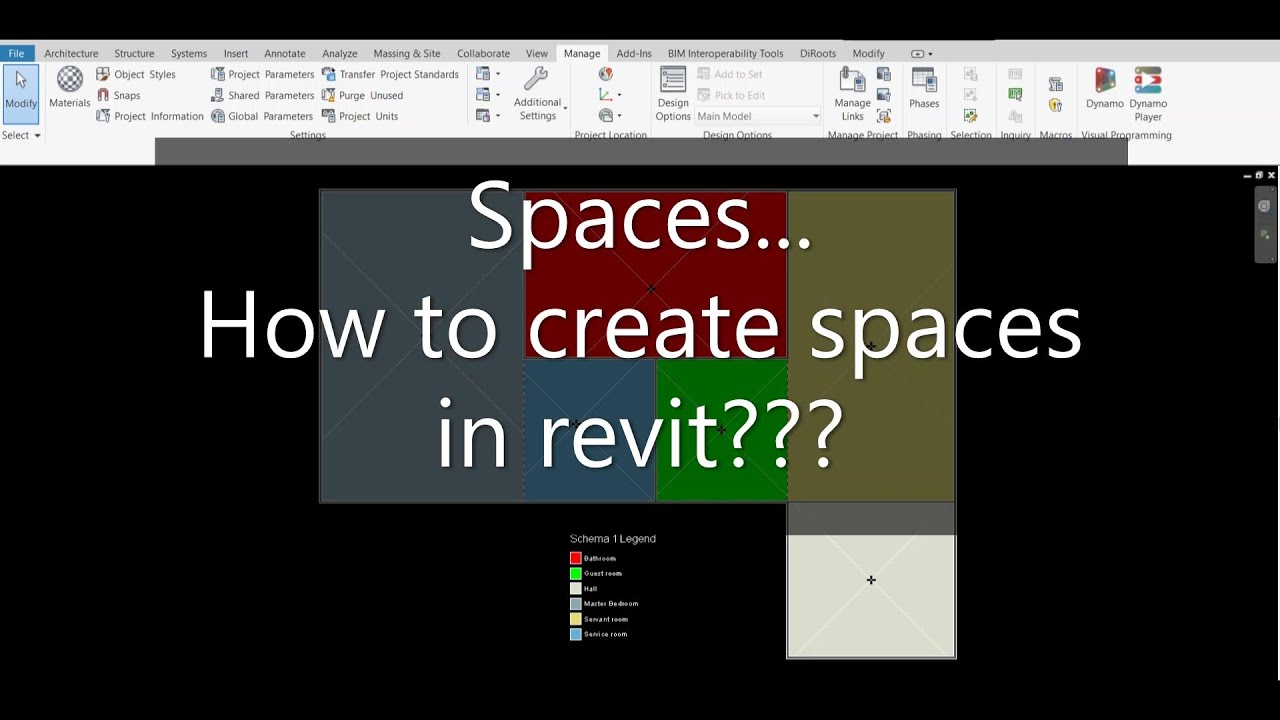The width and height of the screenshot is (1280, 720).
Task: Click the Hall legend swatch
Action: [x=576, y=588]
